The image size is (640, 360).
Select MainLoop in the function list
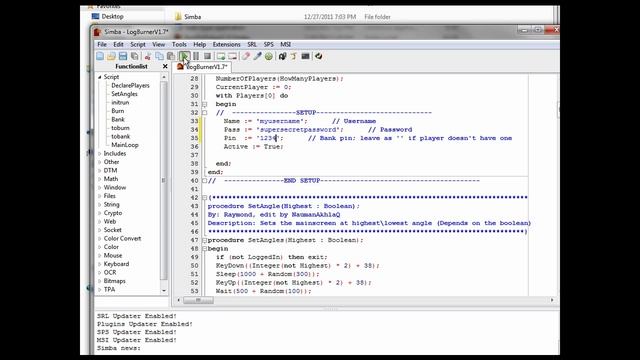click(x=124, y=145)
